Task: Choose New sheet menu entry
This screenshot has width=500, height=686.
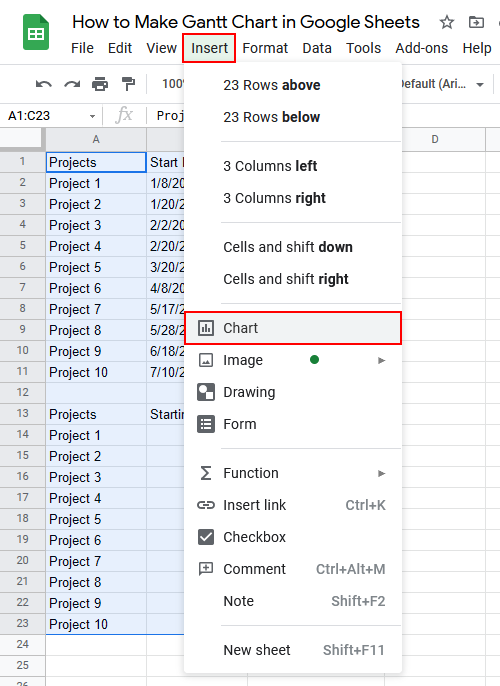Action: tap(293, 650)
